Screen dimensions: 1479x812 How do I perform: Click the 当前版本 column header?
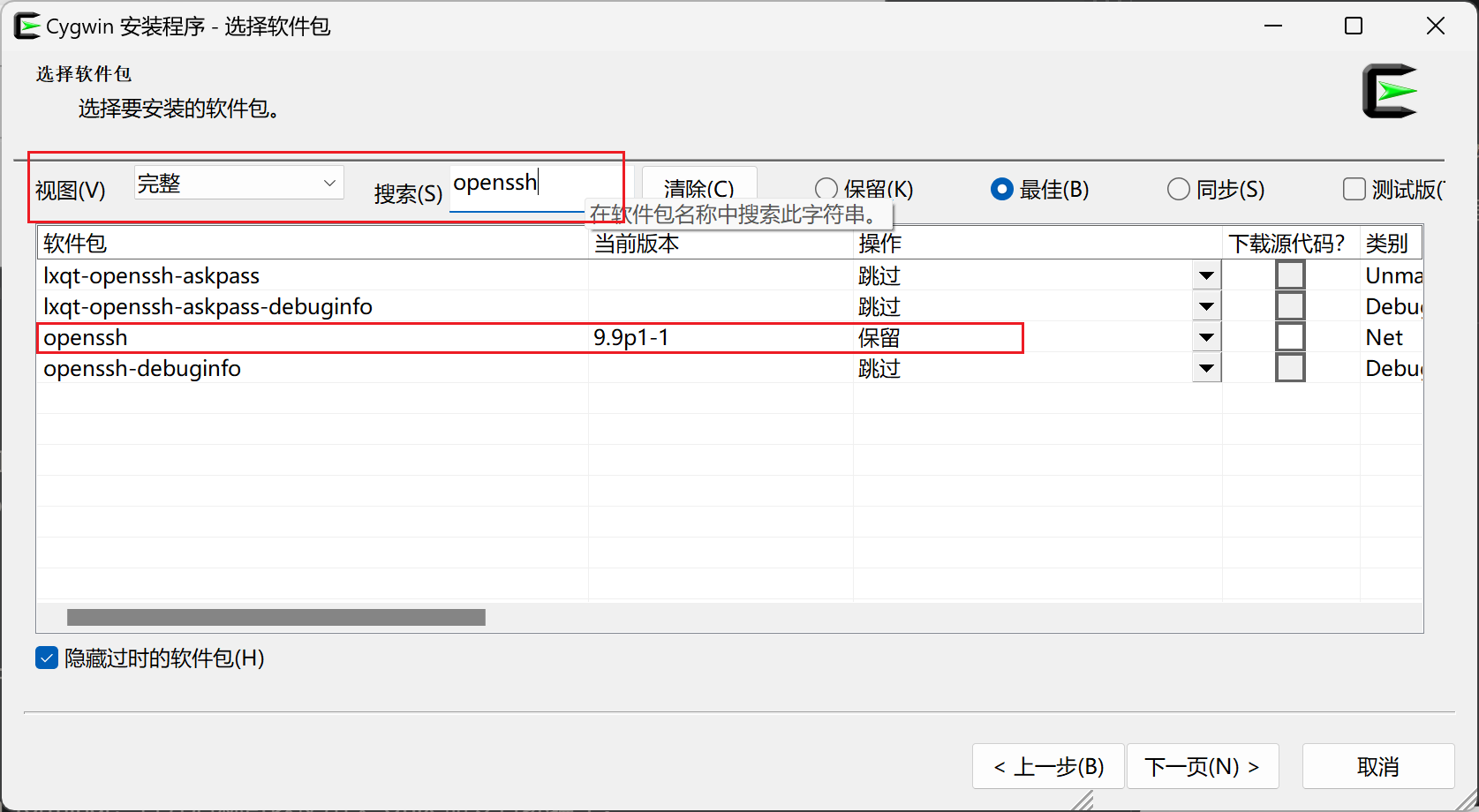pos(721,244)
